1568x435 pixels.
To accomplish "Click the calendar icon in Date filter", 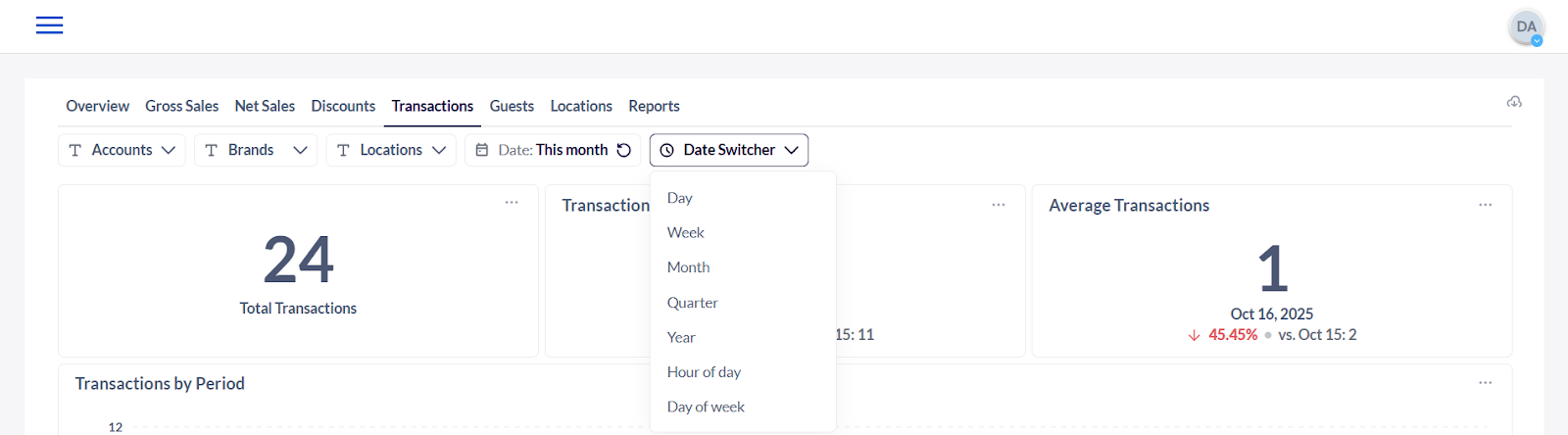I will click(482, 150).
